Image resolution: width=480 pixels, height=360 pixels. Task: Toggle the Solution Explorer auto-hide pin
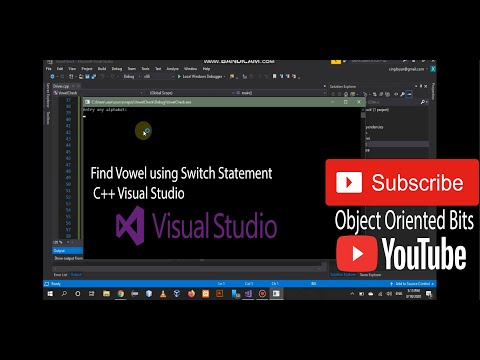point(421,86)
